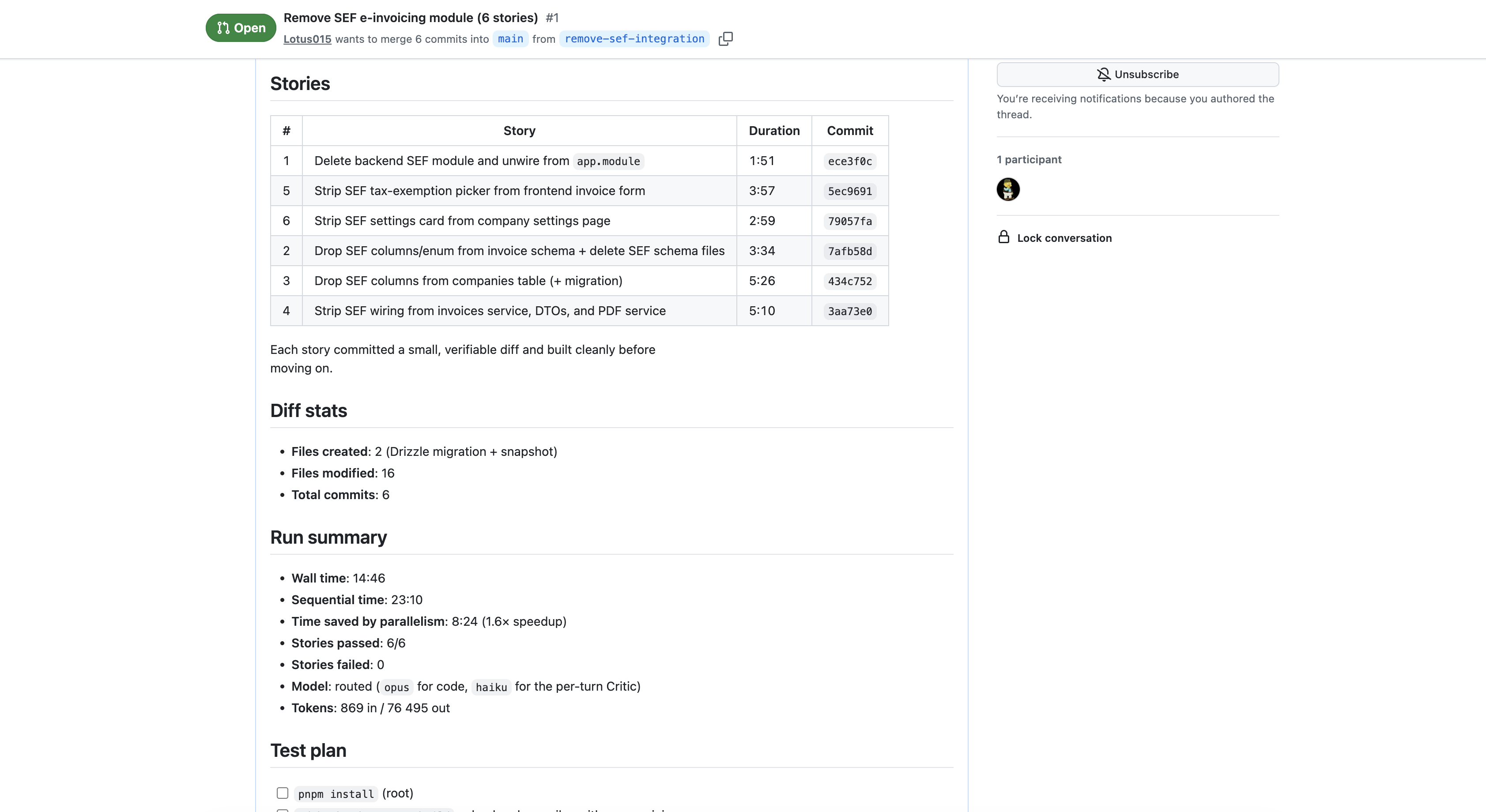Click the 'haiku' inline code in Model line
Image resolution: width=1486 pixels, height=812 pixels.
point(491,688)
